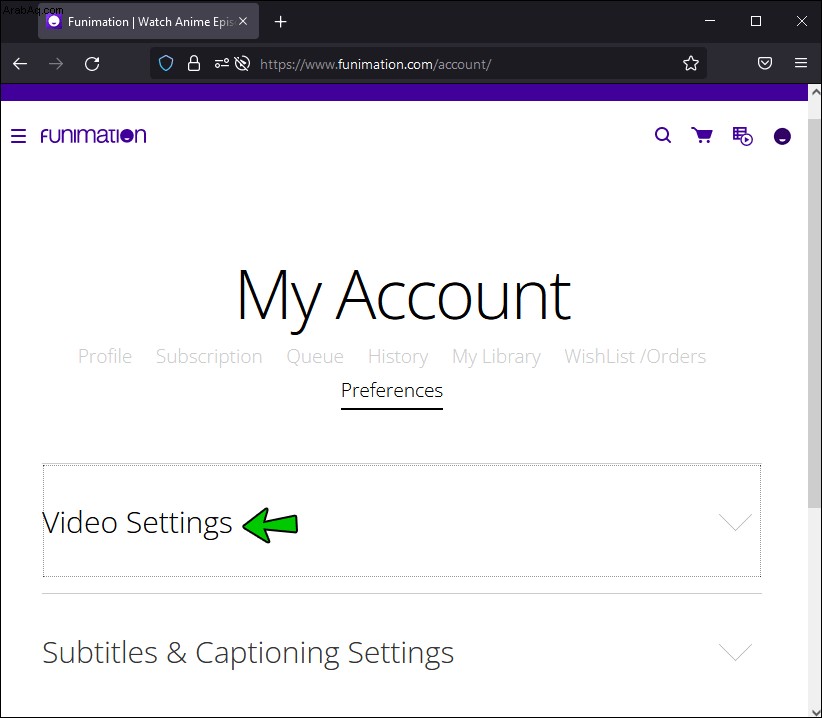
Task: Click the Funimation logo
Action: pos(93,136)
